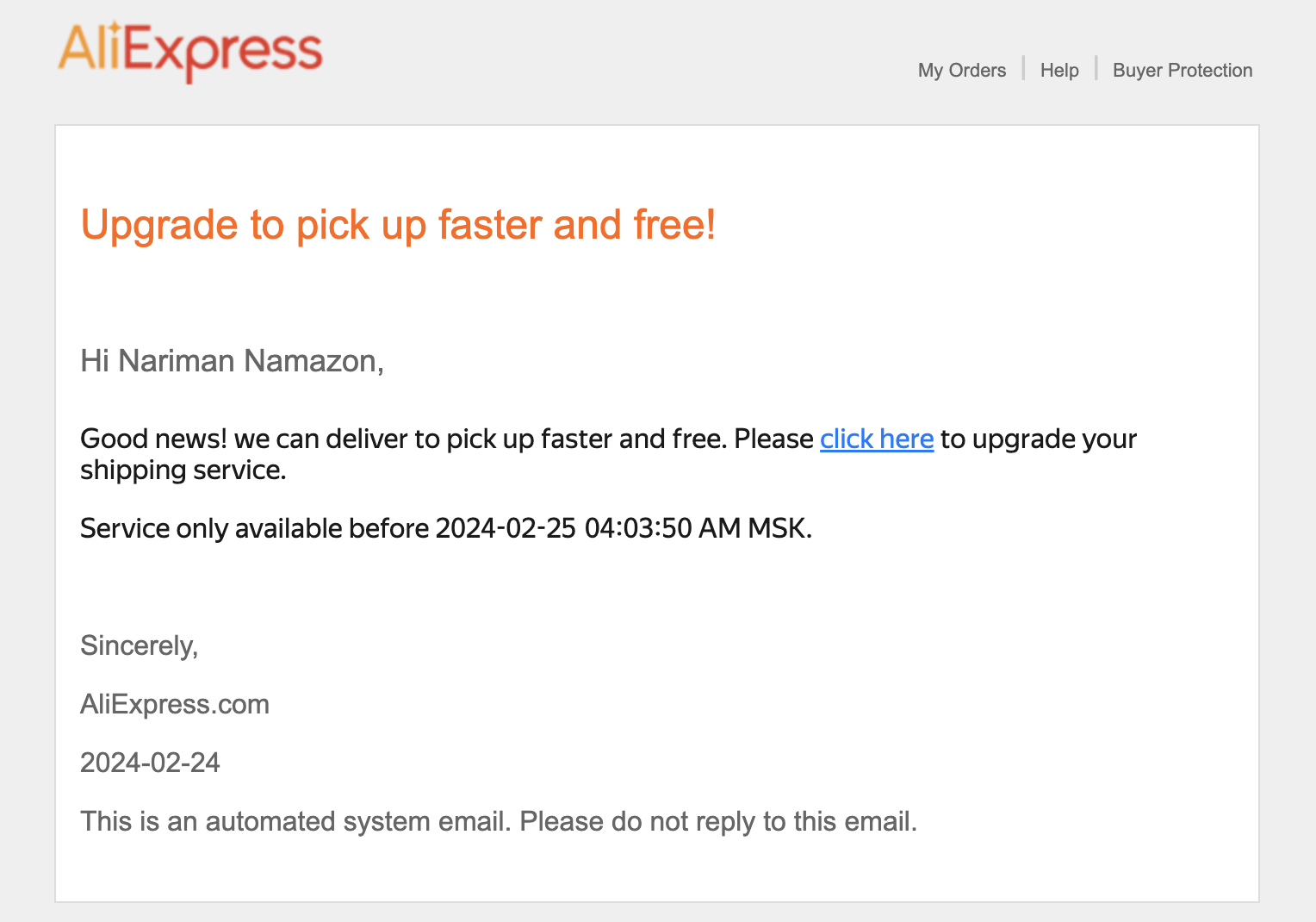The height and width of the screenshot is (922, 1316).
Task: Click the AliExpress logo
Action: tap(190, 52)
